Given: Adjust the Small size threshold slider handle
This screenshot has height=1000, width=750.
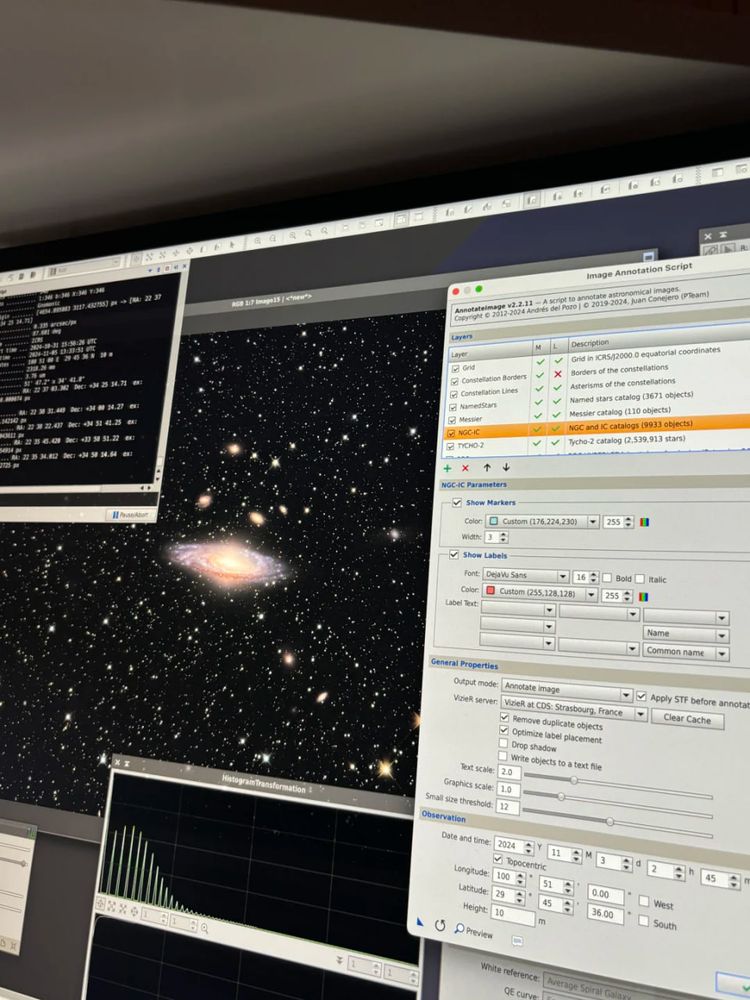Looking at the screenshot, I should [x=610, y=822].
